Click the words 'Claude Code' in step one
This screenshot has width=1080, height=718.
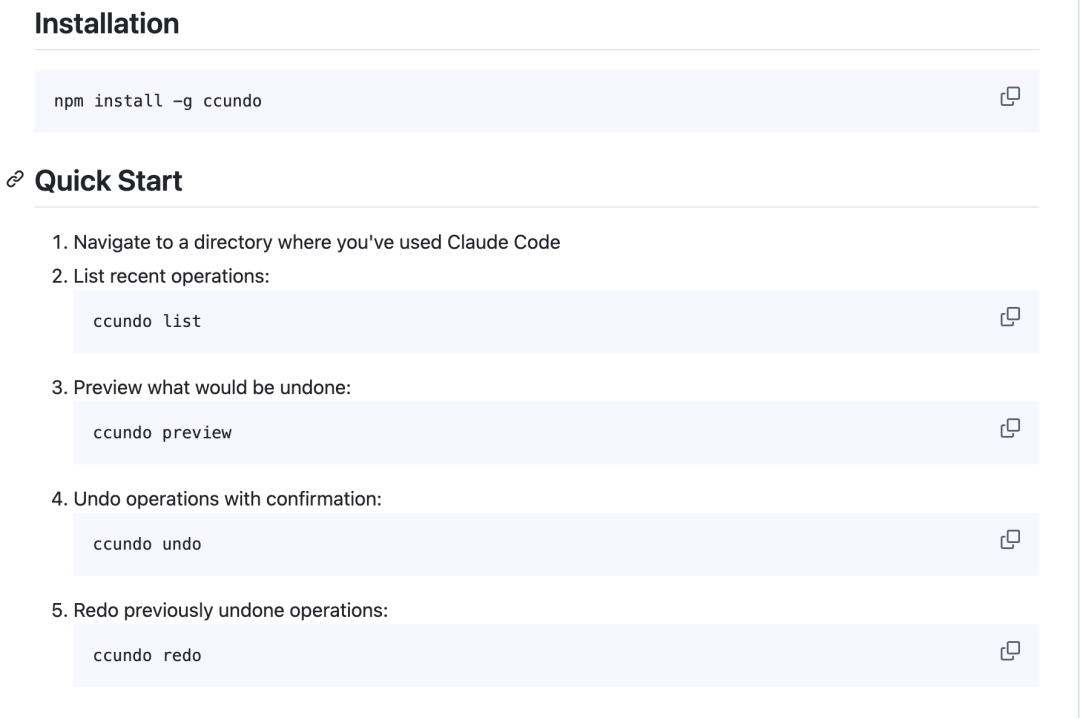[x=503, y=243]
